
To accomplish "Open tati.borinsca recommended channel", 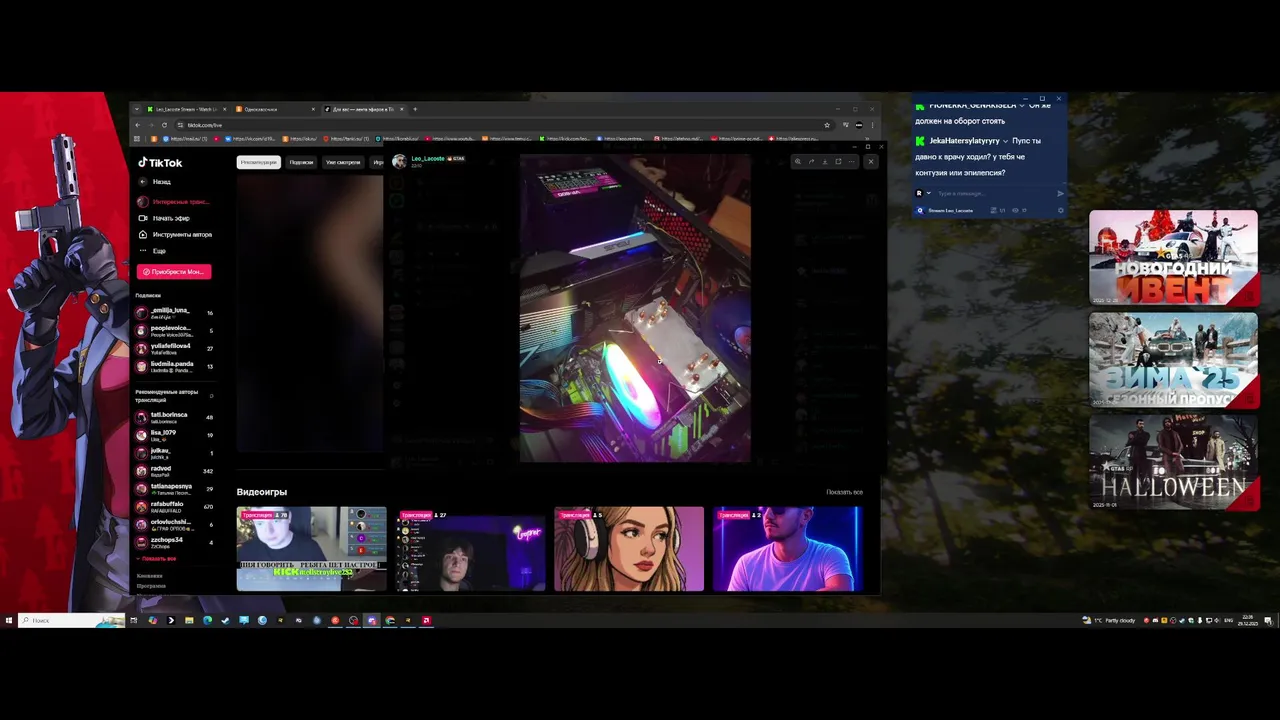I will click(x=175, y=417).
